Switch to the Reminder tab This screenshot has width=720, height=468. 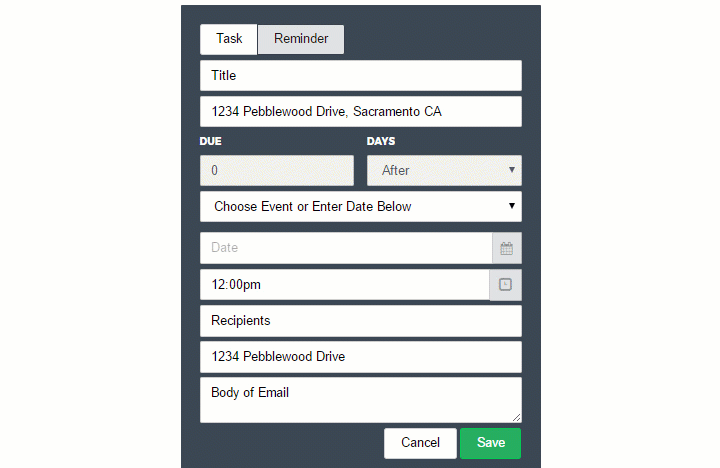(x=301, y=39)
